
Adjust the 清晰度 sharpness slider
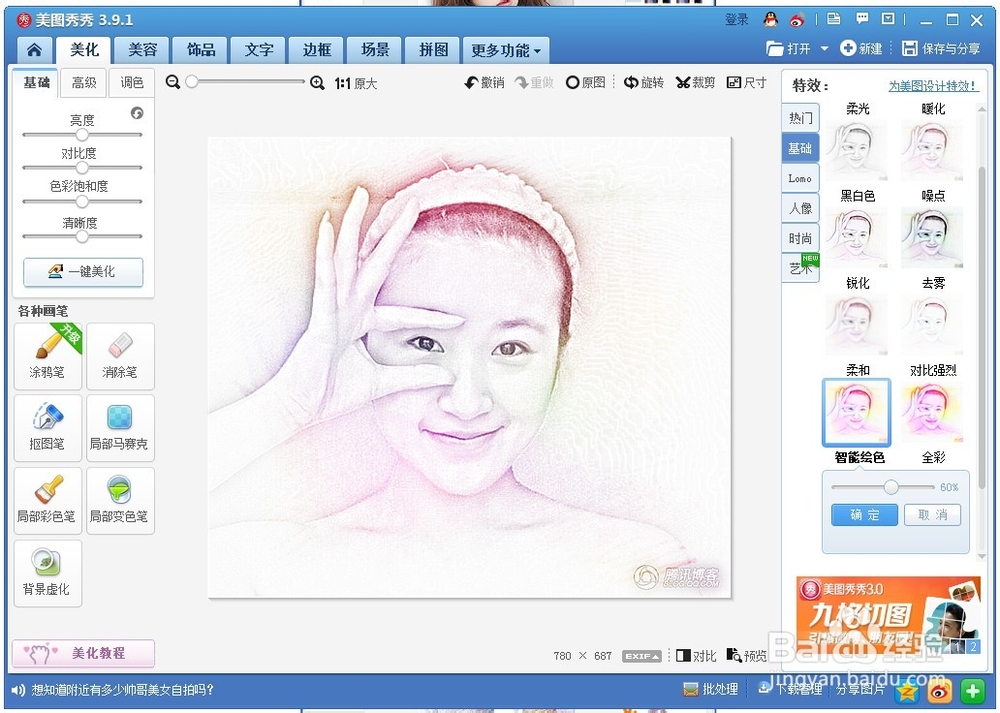coord(82,237)
